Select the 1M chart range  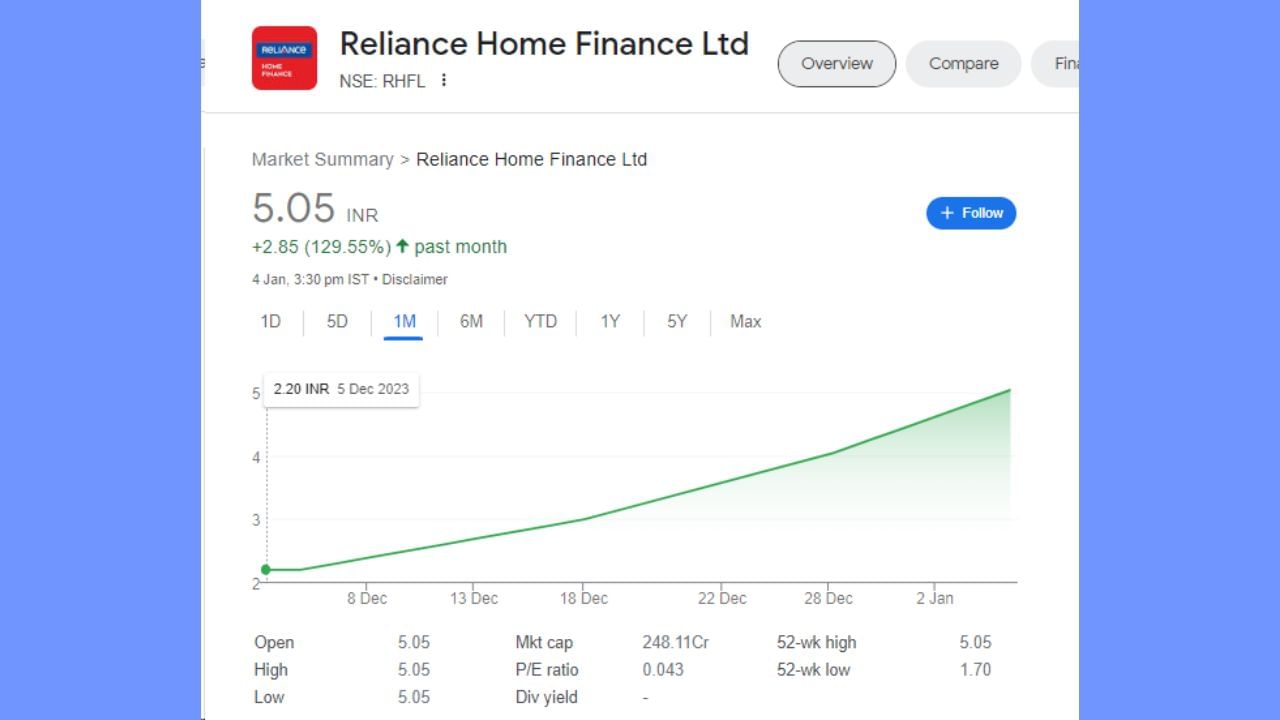pos(404,321)
